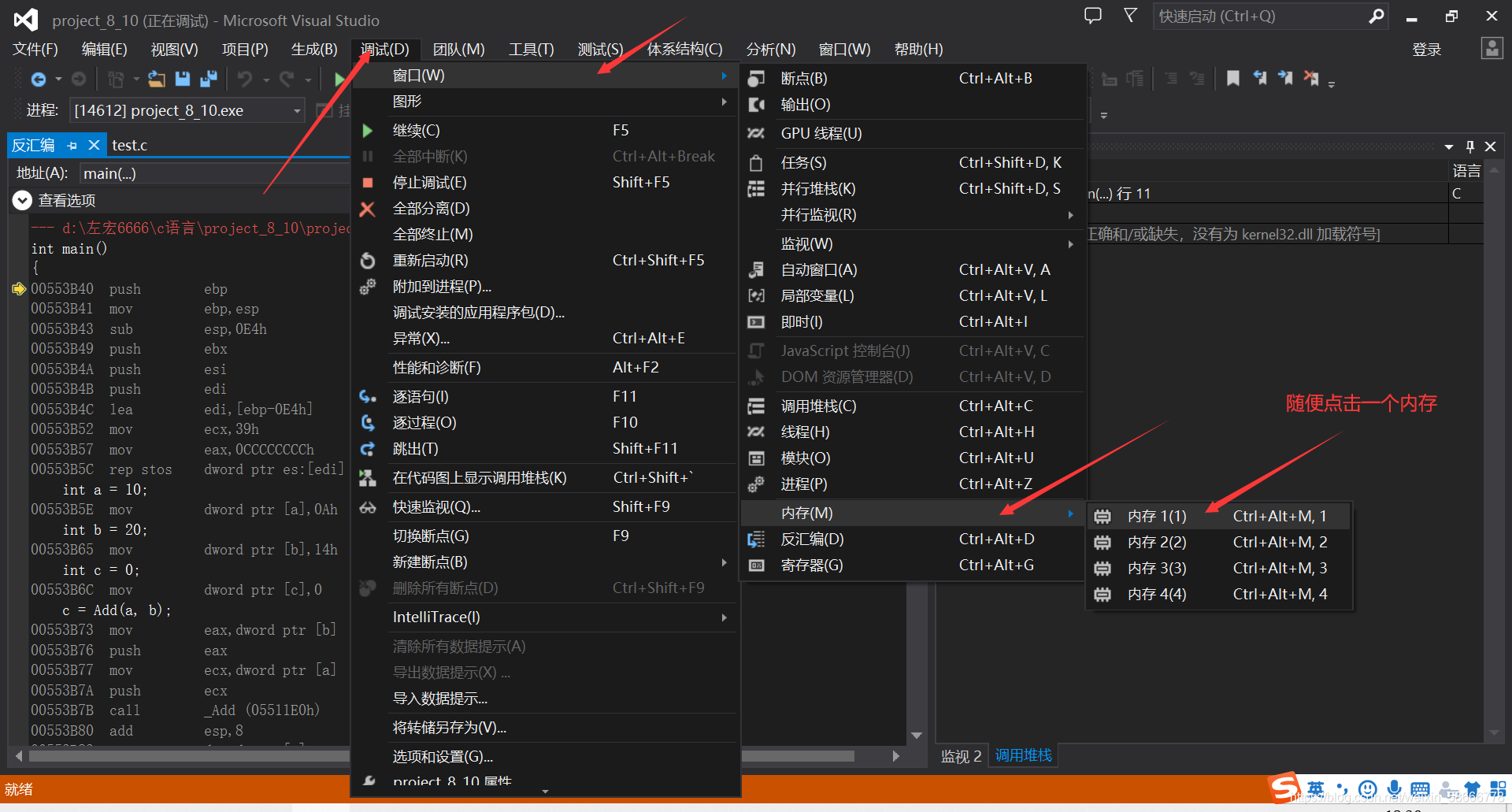Click Detach All menu item

544,208
